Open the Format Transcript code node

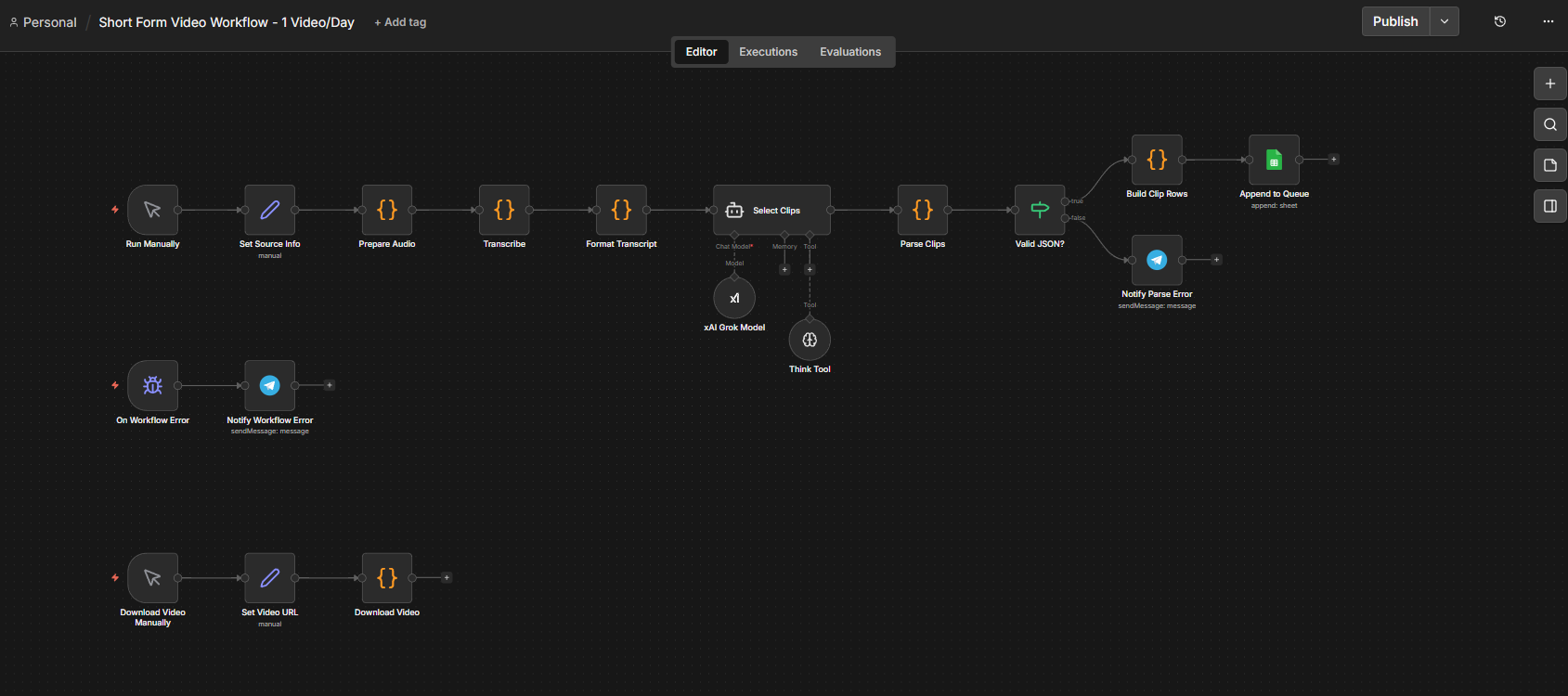click(621, 210)
